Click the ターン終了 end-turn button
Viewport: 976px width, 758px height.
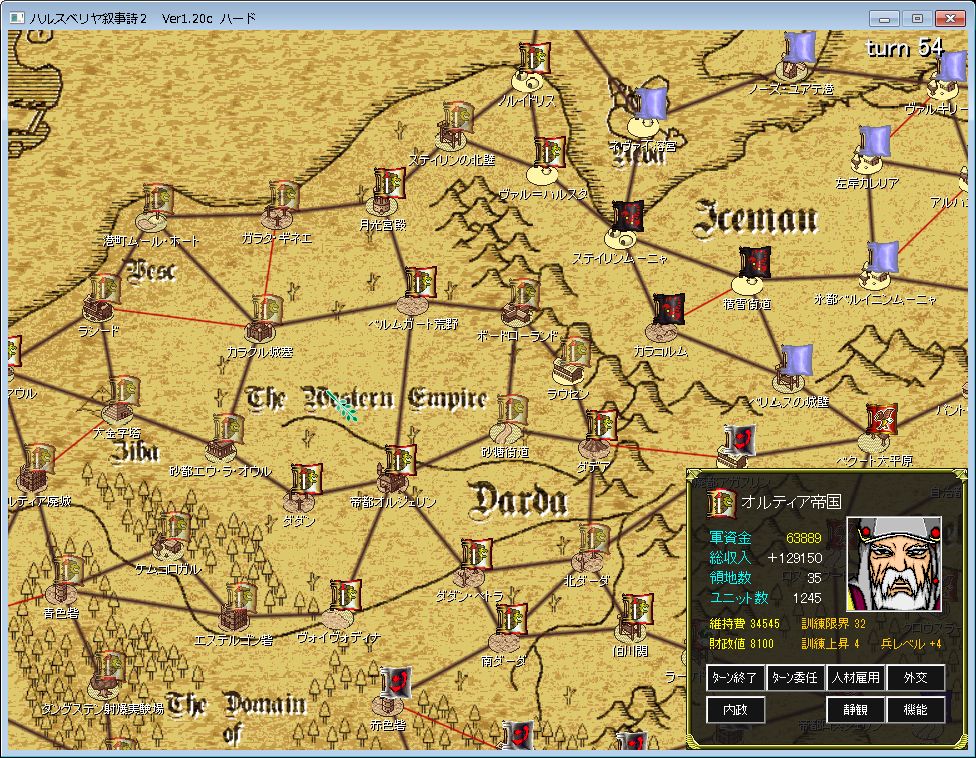pyautogui.click(x=735, y=678)
